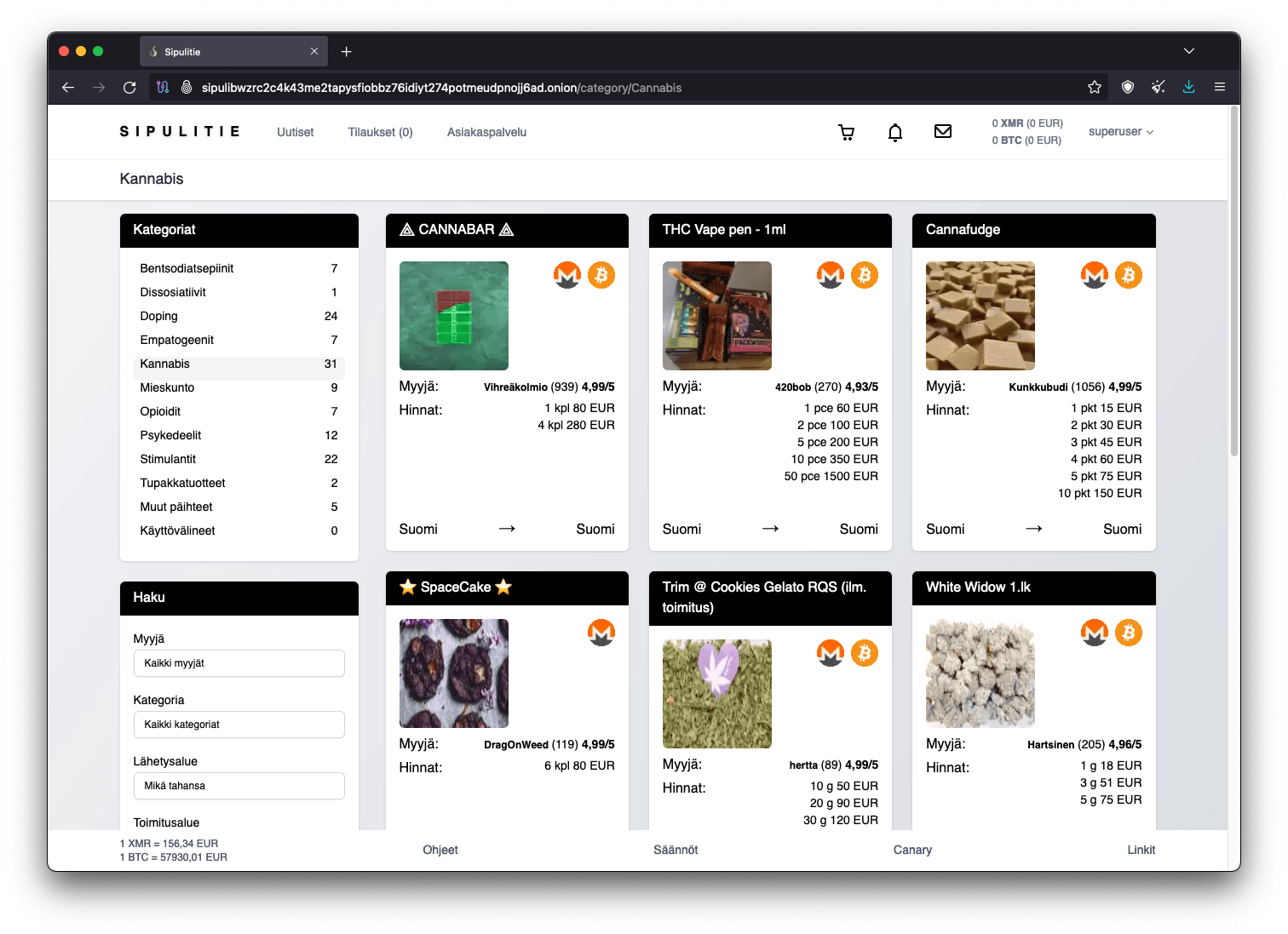The width and height of the screenshot is (1288, 934).
Task: Click the browser back arrow
Action: point(68,88)
